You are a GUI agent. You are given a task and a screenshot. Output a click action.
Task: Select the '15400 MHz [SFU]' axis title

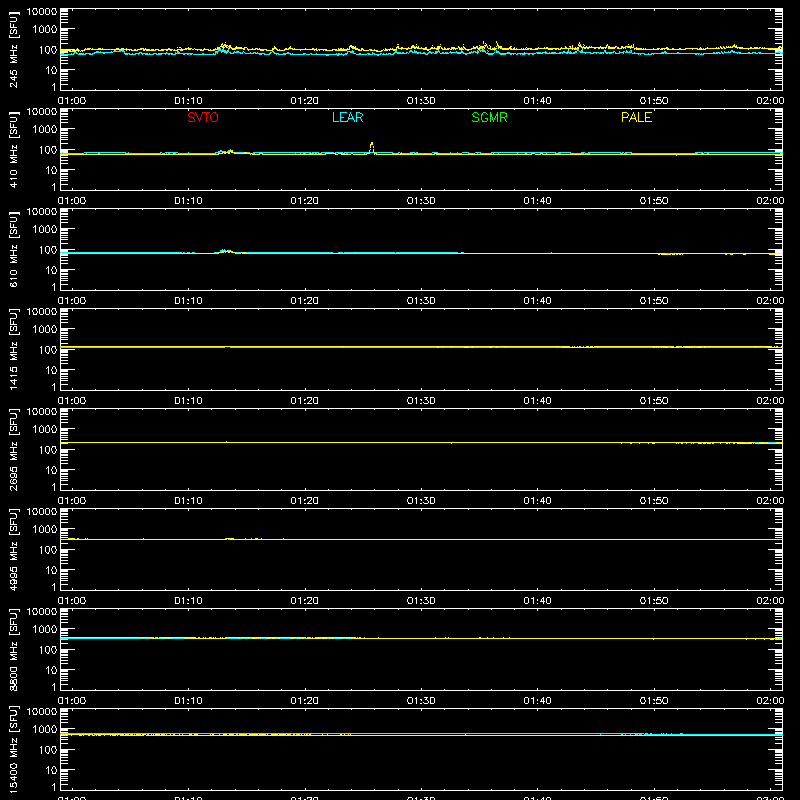click(14, 749)
